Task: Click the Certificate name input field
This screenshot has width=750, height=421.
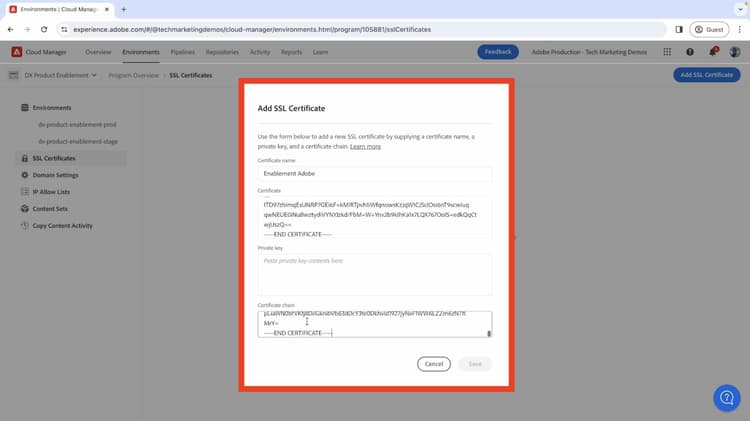Action: click(375, 174)
